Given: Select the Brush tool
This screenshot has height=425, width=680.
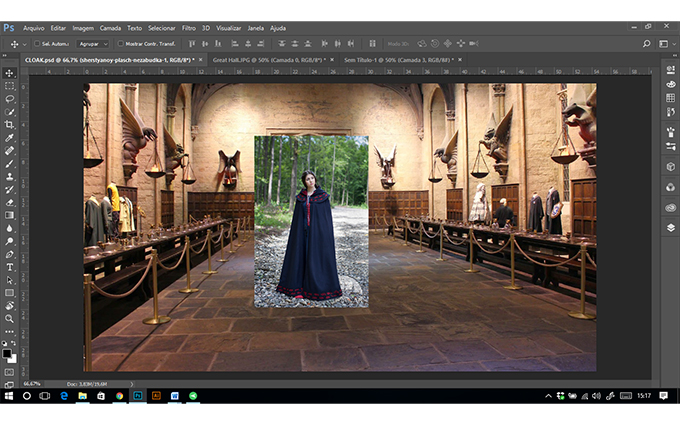Looking at the screenshot, I should 9,164.
